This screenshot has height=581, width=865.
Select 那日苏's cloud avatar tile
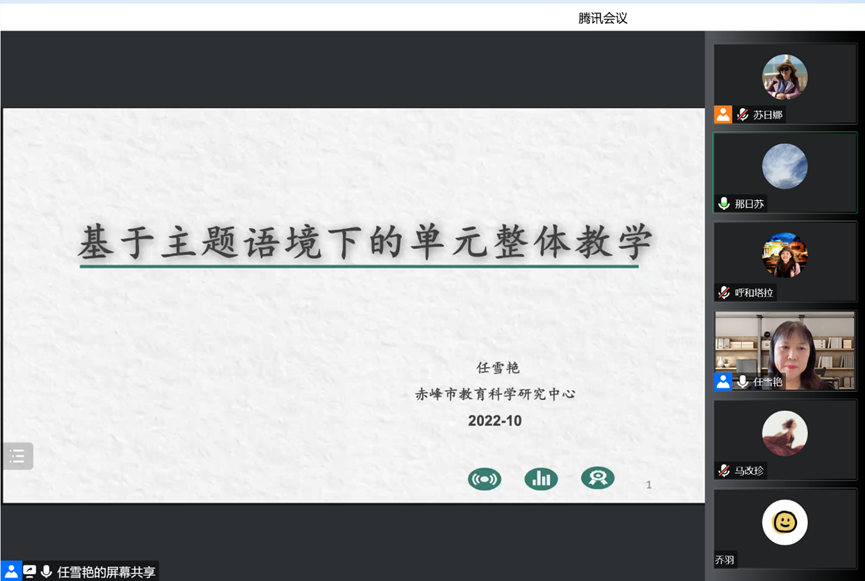tap(784, 166)
